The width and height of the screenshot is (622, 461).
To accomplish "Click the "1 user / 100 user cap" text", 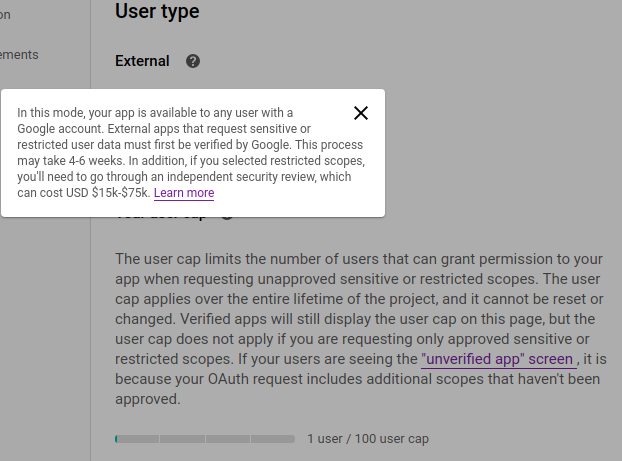I will coord(368,439).
